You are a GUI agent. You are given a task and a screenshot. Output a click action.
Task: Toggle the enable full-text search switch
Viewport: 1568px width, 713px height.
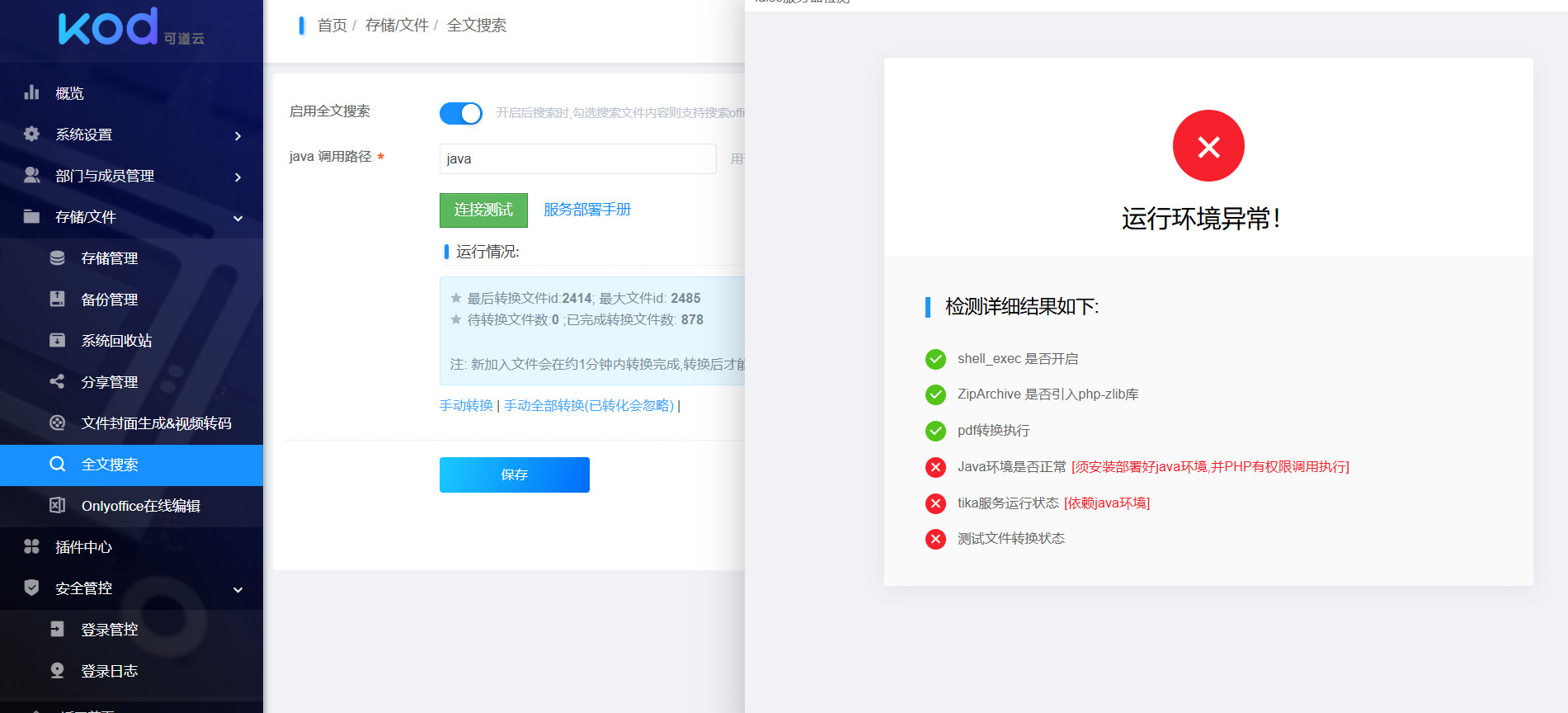(460, 113)
